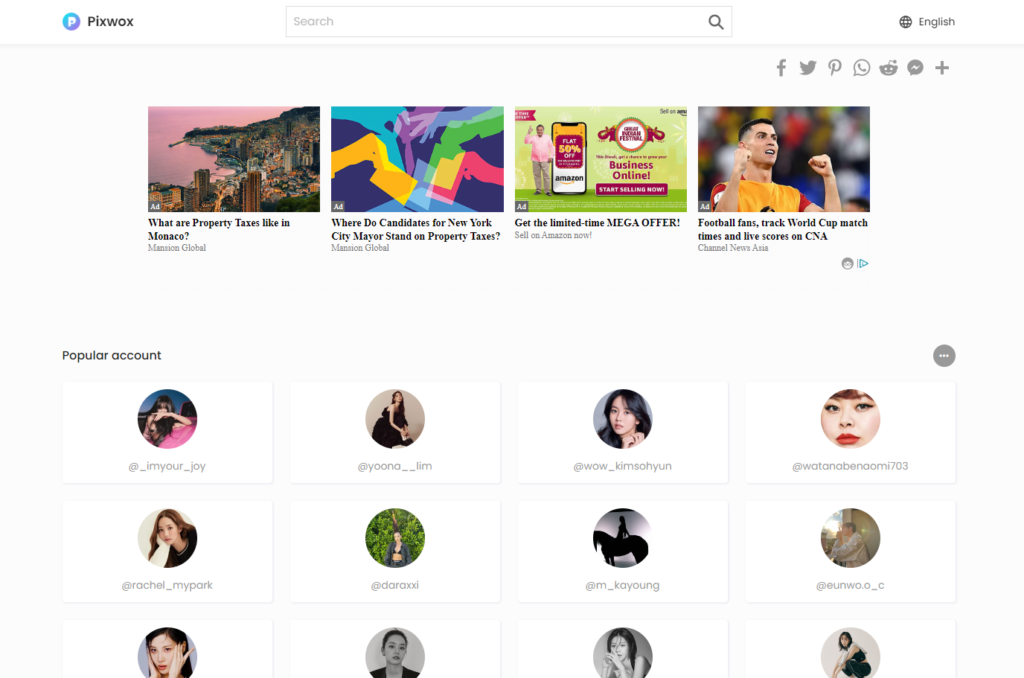Image resolution: width=1024 pixels, height=678 pixels.
Task: Share on Pinterest icon
Action: 835,68
